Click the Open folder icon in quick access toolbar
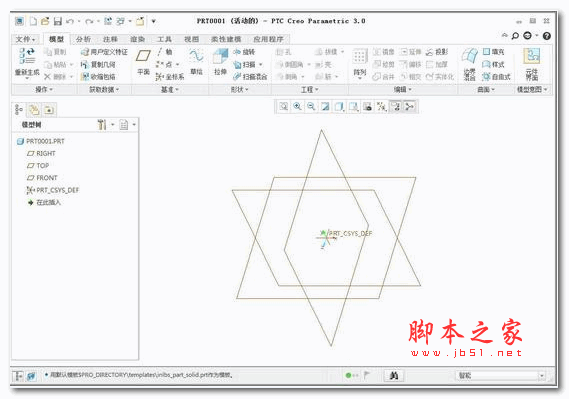The height and width of the screenshot is (399, 569). 45,21
